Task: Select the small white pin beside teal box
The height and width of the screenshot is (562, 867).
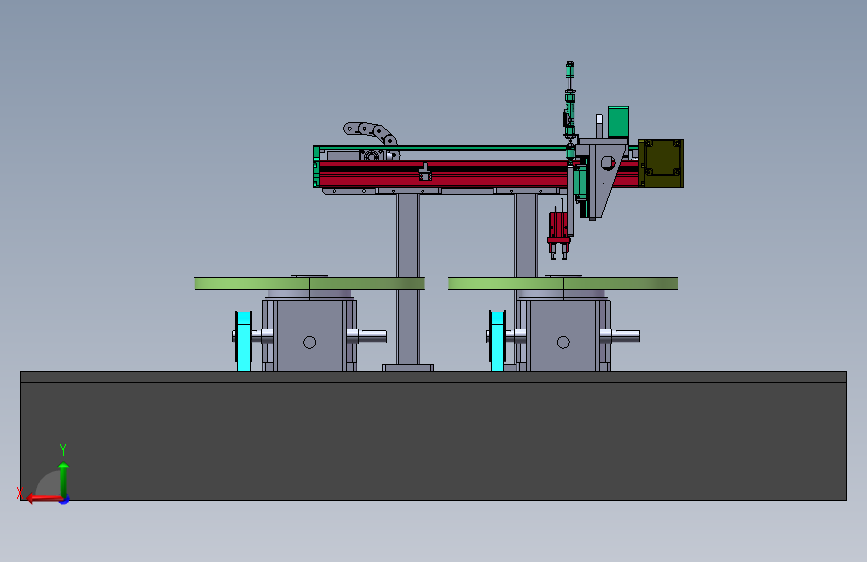Action: coord(599,126)
